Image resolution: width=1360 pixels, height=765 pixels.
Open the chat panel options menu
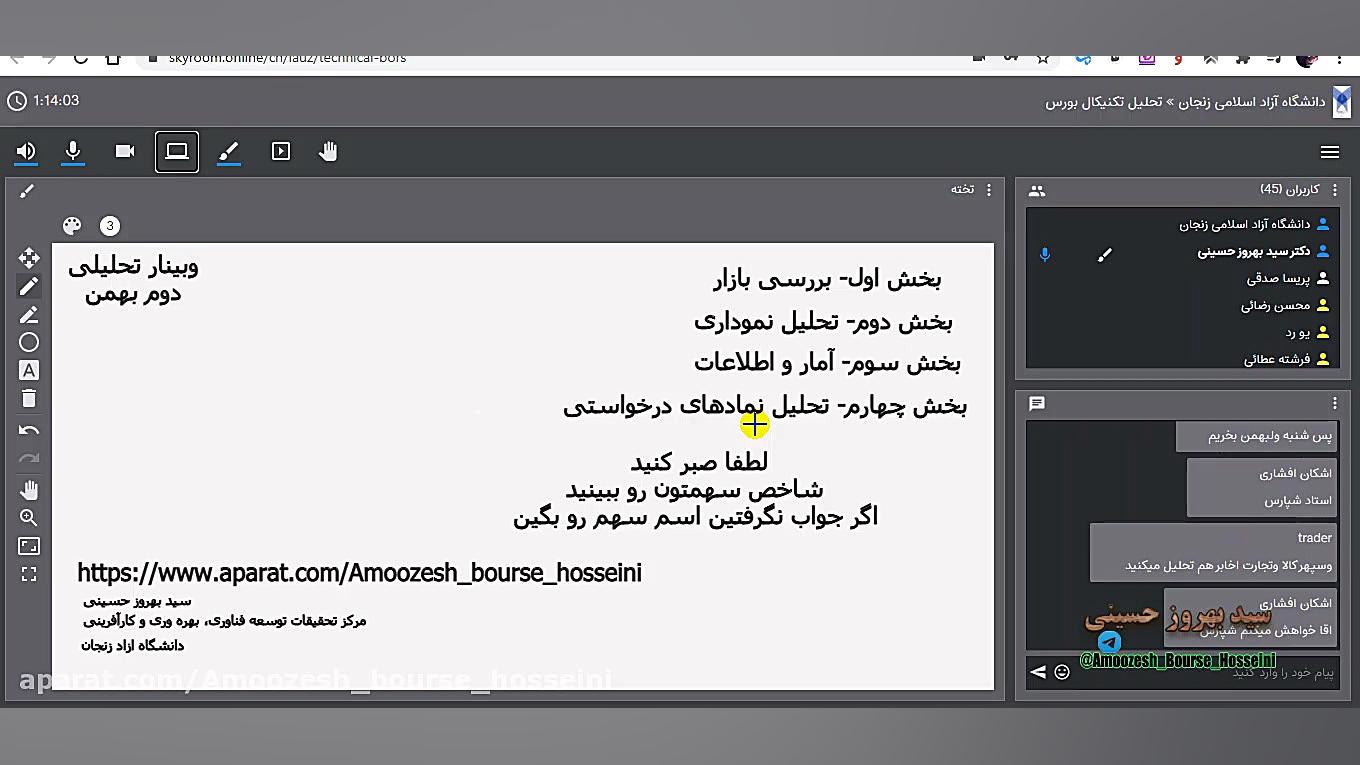pos(1335,403)
